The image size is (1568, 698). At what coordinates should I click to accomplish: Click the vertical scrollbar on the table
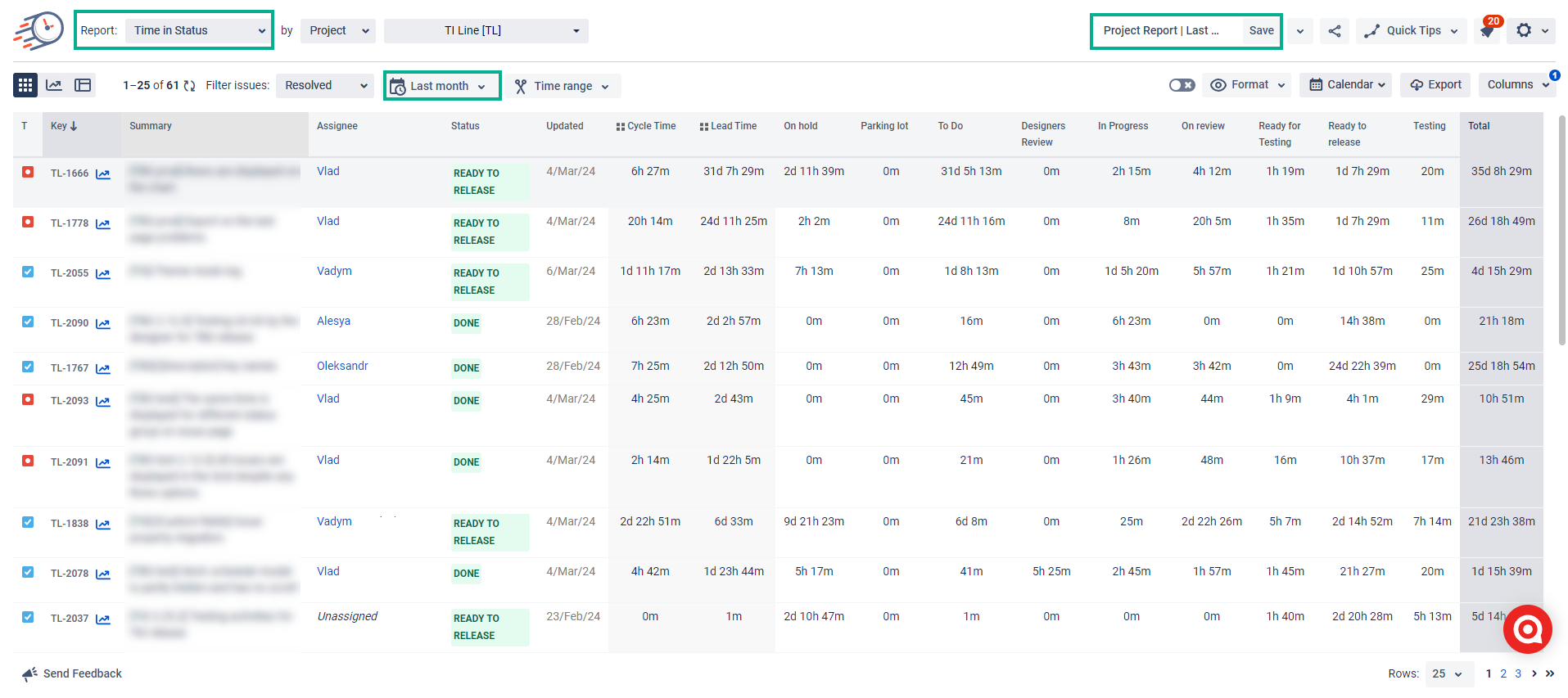pos(1561,229)
